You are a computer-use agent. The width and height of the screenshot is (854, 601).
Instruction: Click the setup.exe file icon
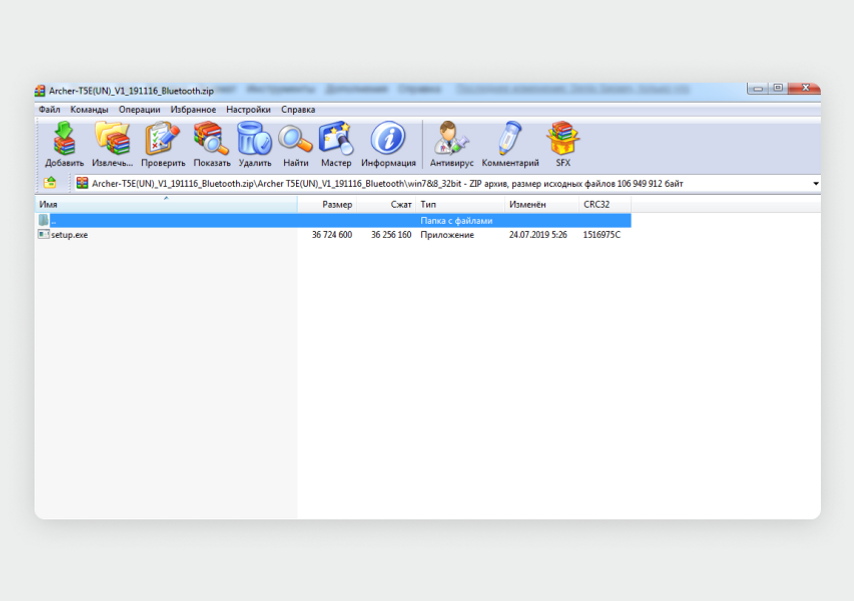(44, 234)
